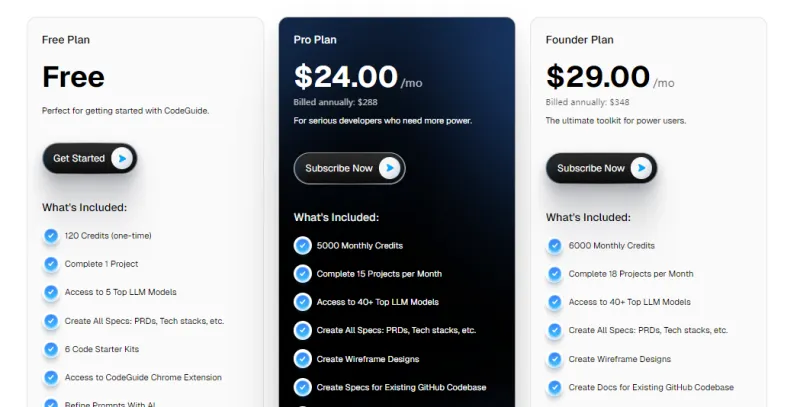
Task: Click checkmark beside Pro Create Wireframe Designs
Action: [x=302, y=358]
